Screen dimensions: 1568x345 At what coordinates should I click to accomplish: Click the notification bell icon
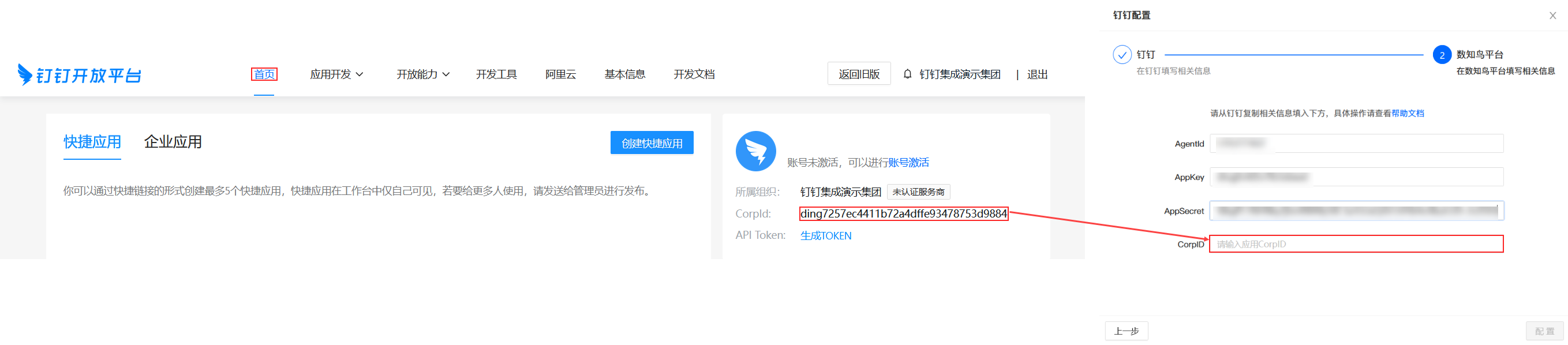pos(907,74)
